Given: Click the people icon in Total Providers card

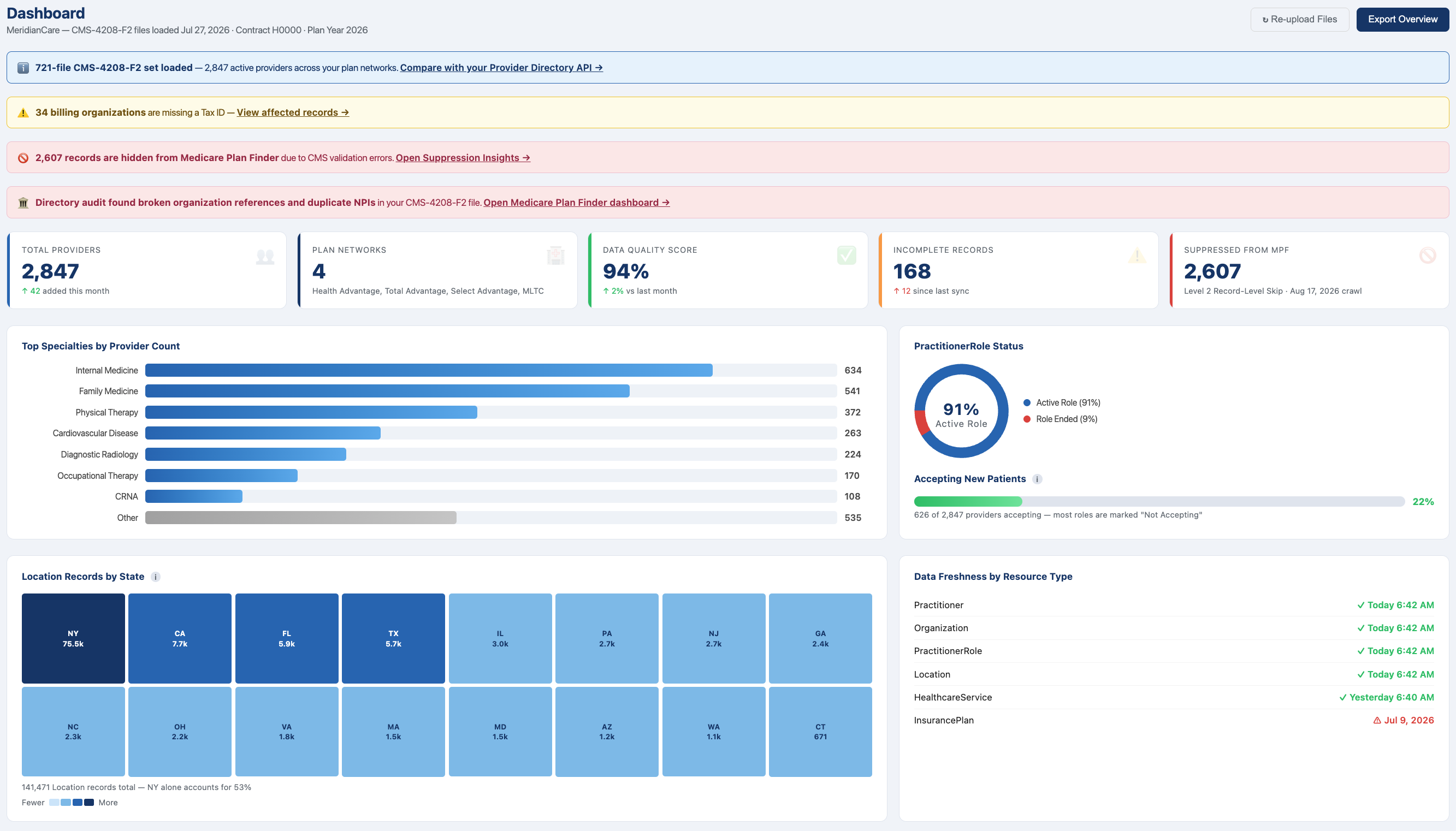Looking at the screenshot, I should click(265, 256).
